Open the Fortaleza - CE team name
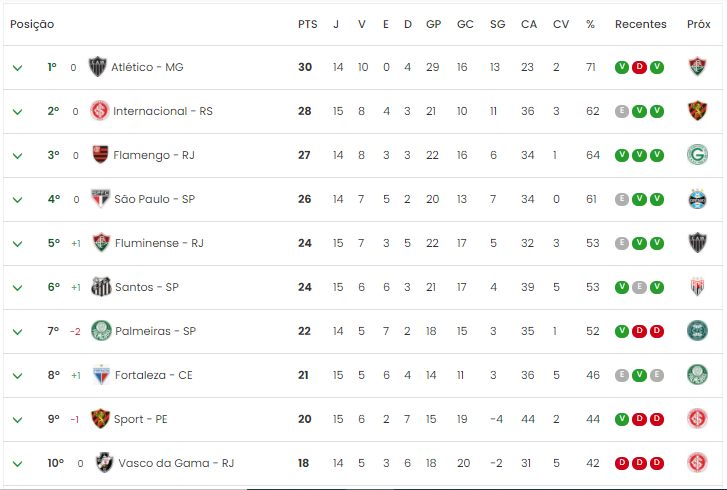 pos(153,375)
